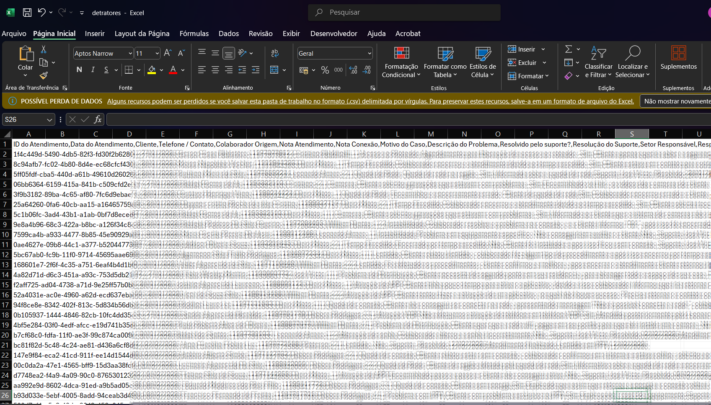Viewport: 711px width, 405px height.
Task: Click the Format Painter brush icon
Action: (x=43, y=75)
